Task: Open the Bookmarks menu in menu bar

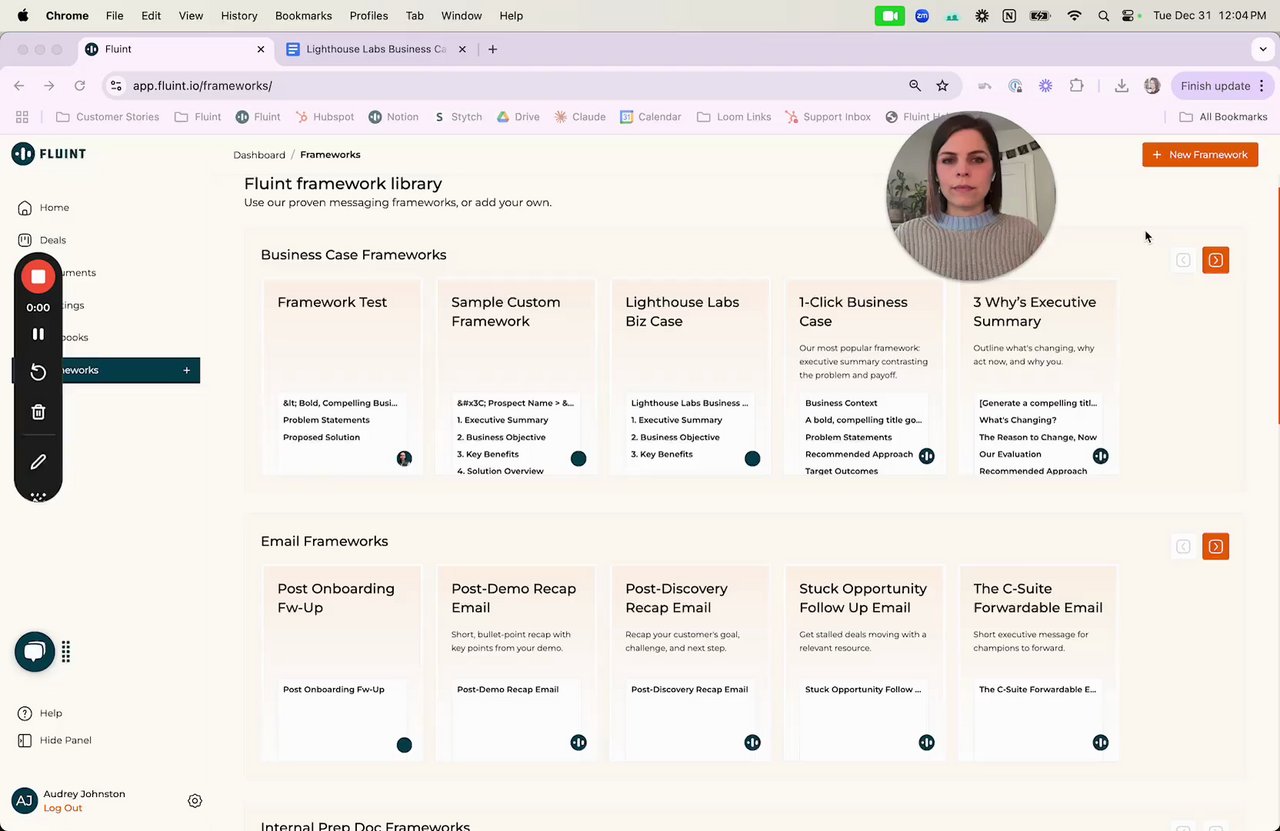Action: pyautogui.click(x=303, y=16)
